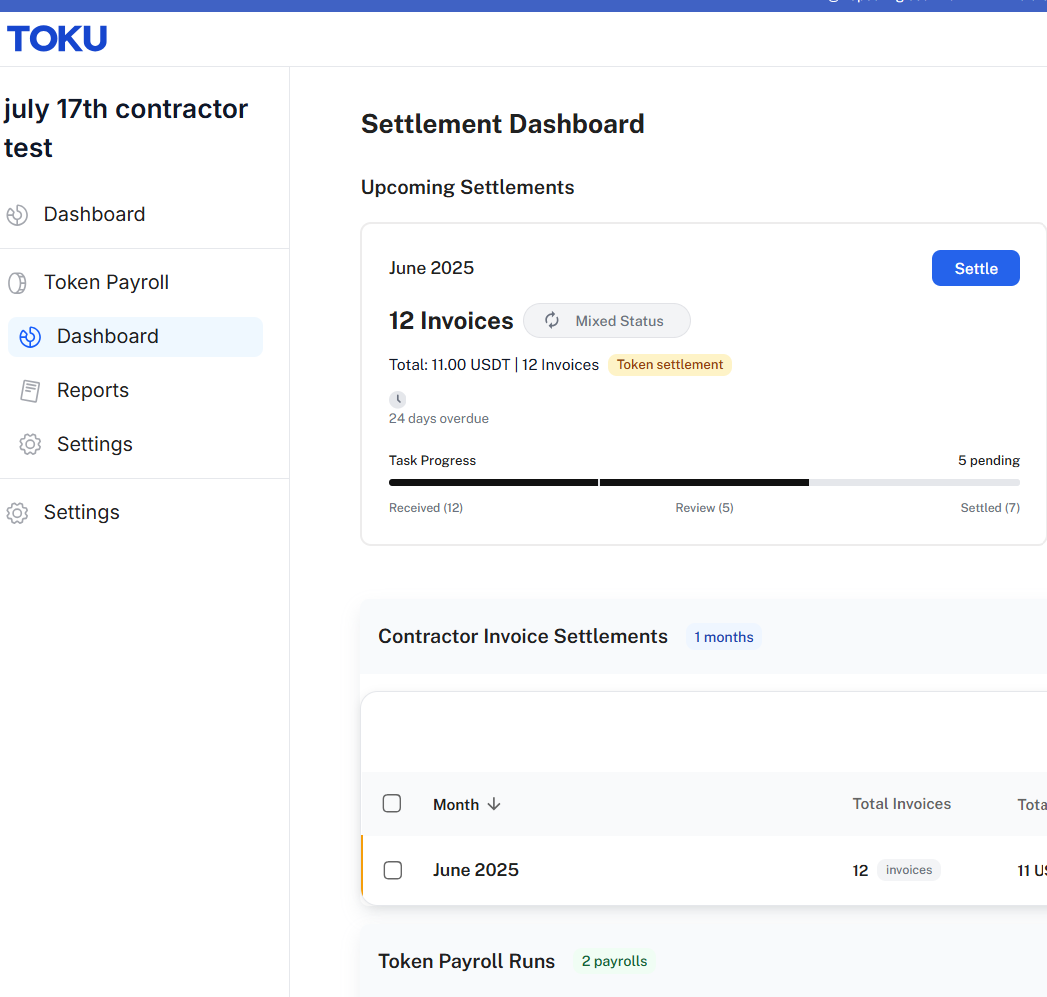
Task: Click the TOKU logo
Action: click(x=57, y=38)
